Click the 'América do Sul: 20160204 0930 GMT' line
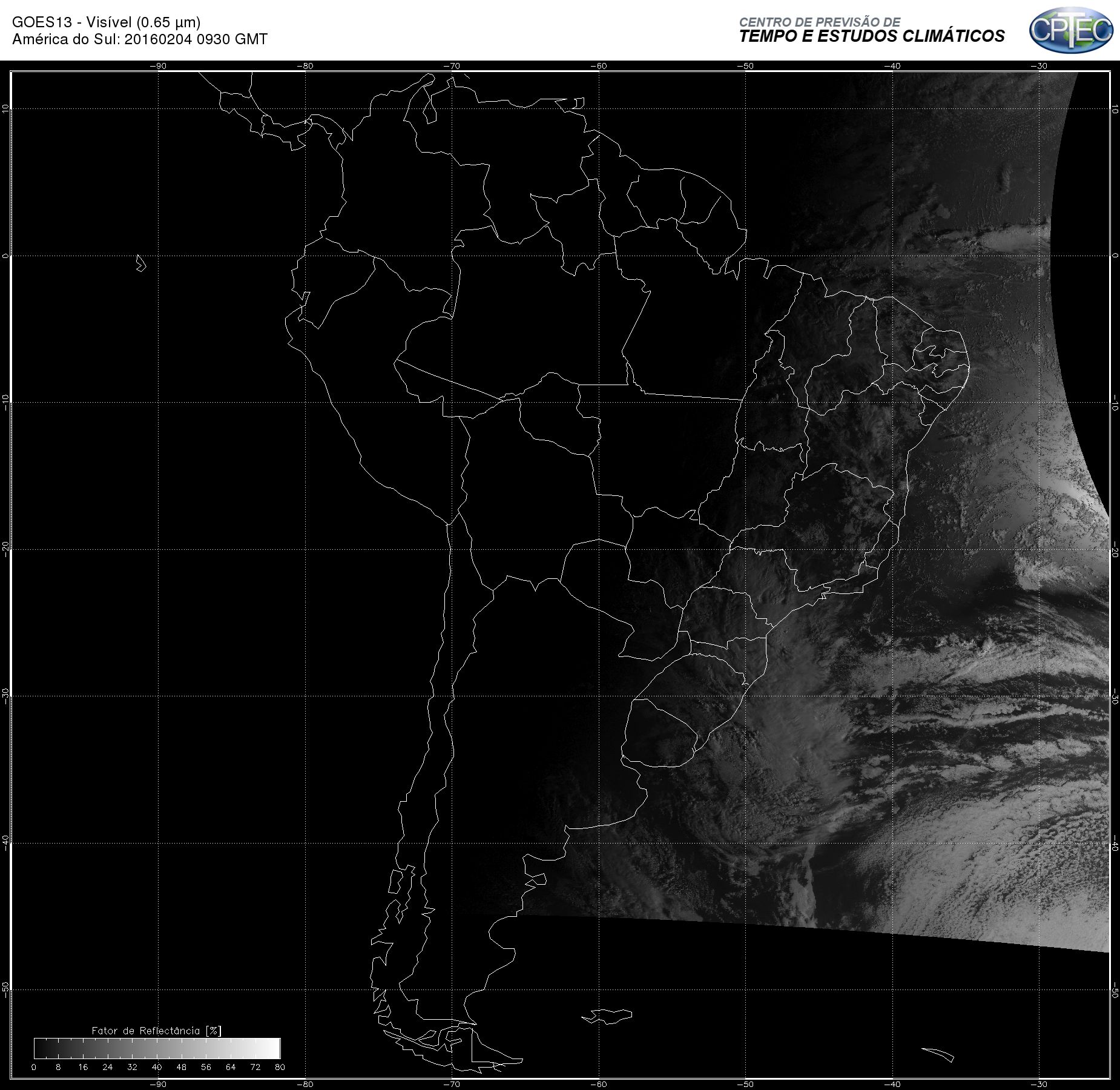 click(x=140, y=39)
